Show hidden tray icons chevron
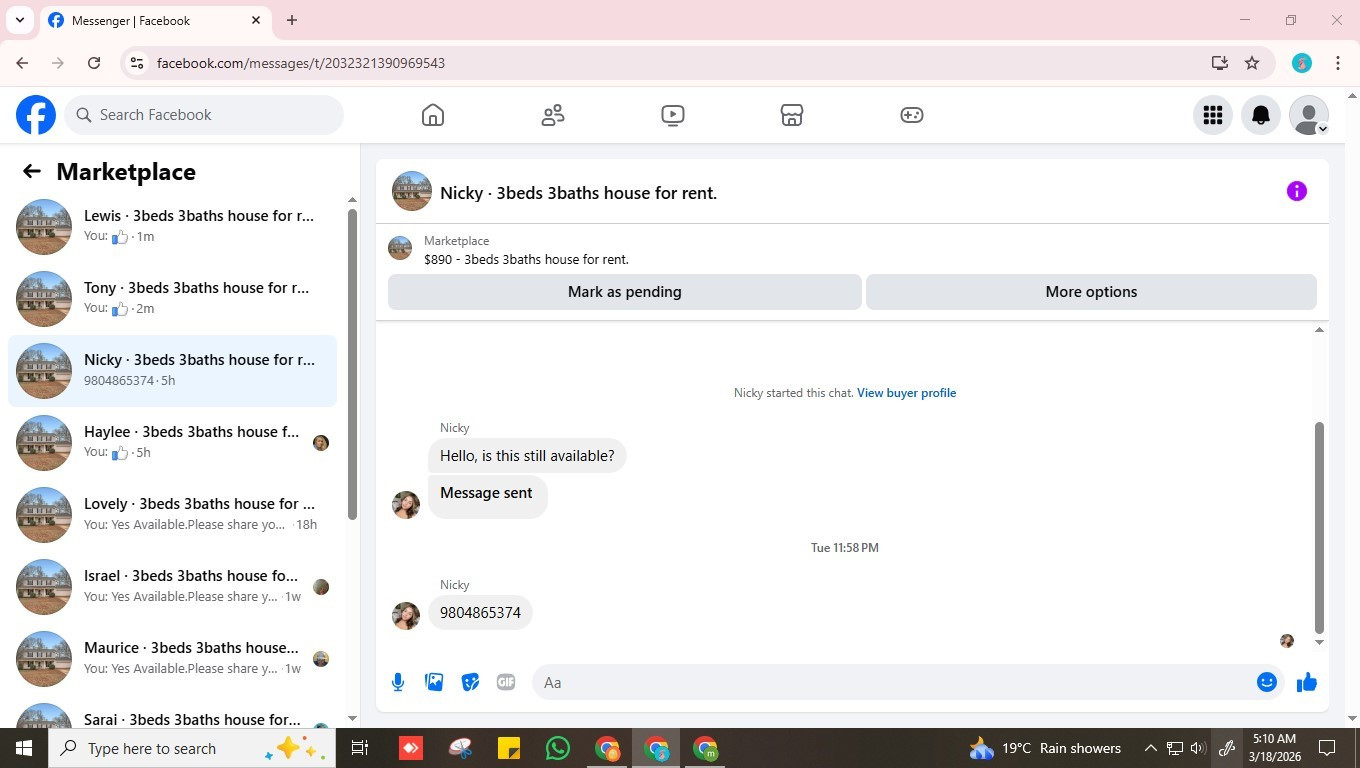 pos(1150,748)
